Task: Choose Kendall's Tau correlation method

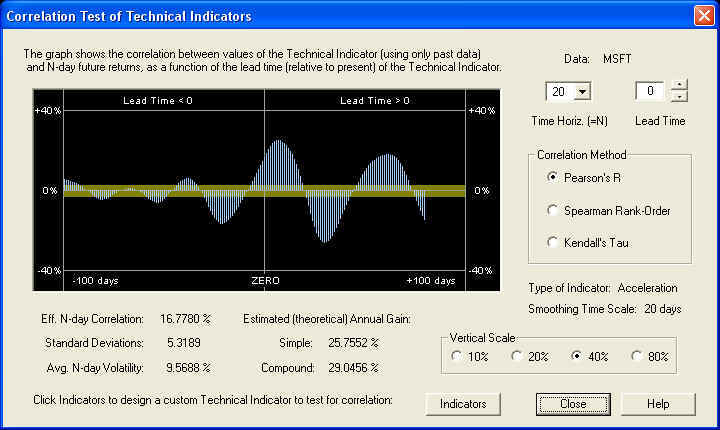Action: 588,242
